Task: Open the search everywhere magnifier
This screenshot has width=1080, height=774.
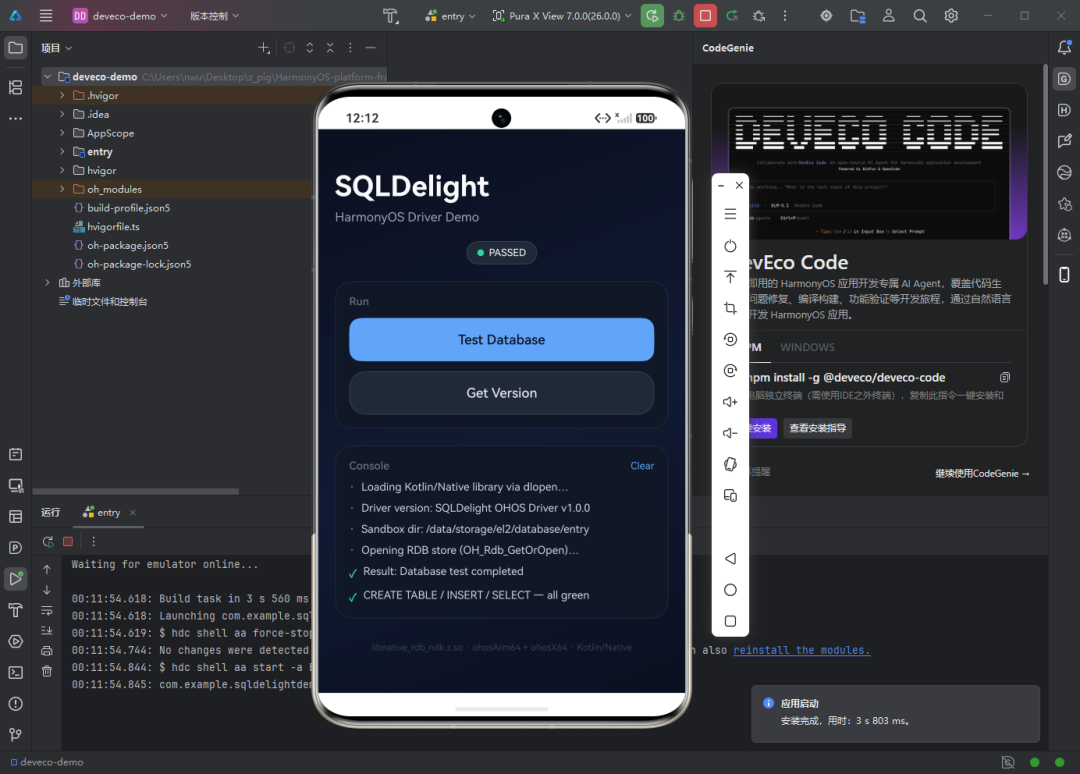Action: (x=920, y=16)
